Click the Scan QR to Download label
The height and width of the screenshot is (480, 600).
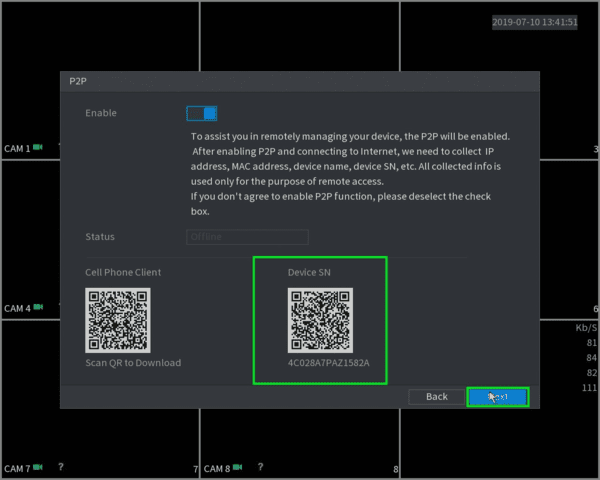tap(133, 363)
